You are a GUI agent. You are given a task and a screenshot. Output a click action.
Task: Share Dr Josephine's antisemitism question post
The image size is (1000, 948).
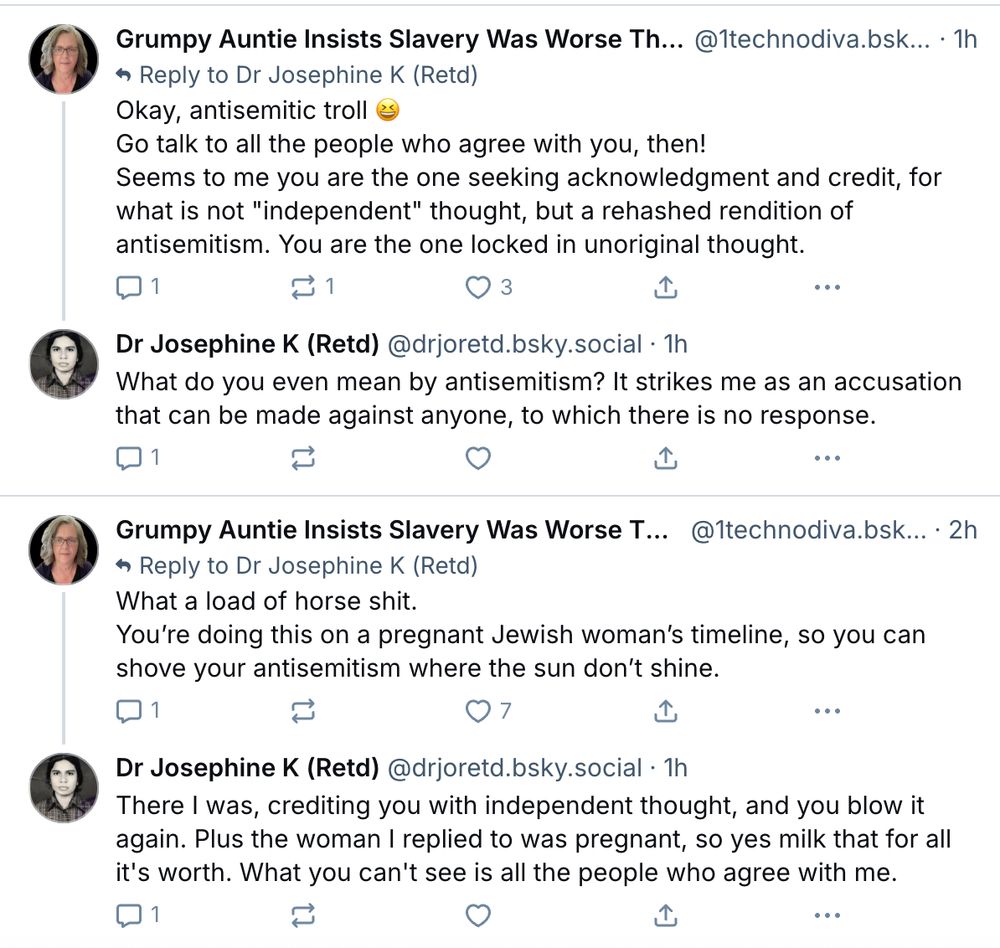(665, 457)
